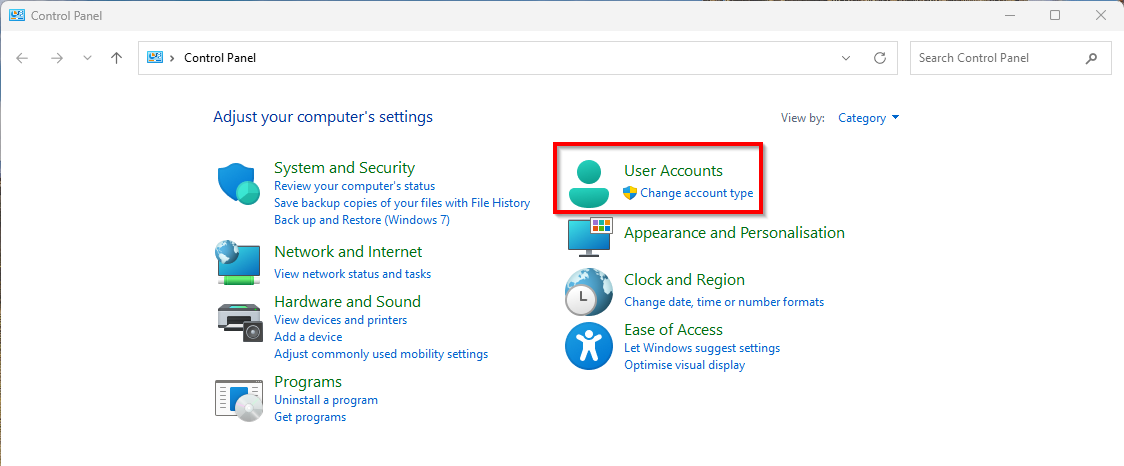Open Save backup copies with File History
The image size is (1124, 466).
click(x=402, y=203)
